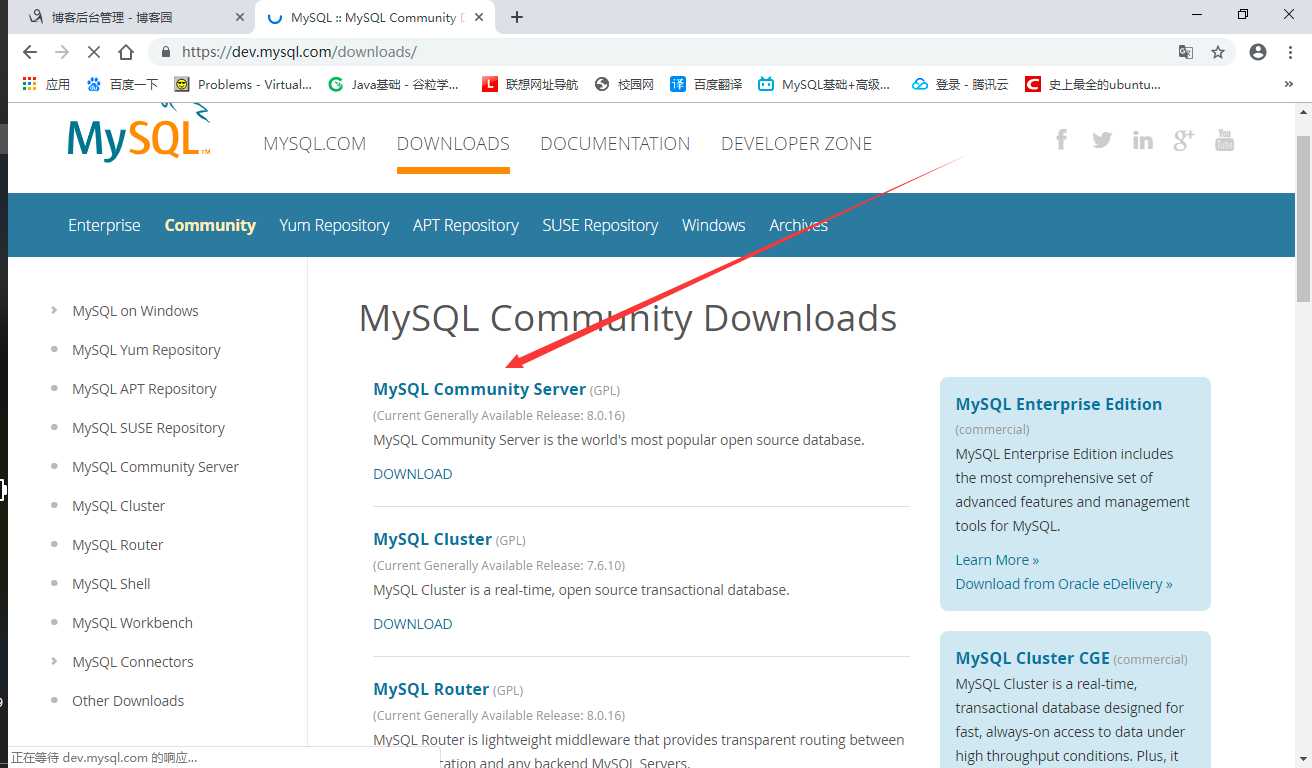The image size is (1312, 768).
Task: Select DOWNLOADS in the top navigation
Action: [x=453, y=143]
